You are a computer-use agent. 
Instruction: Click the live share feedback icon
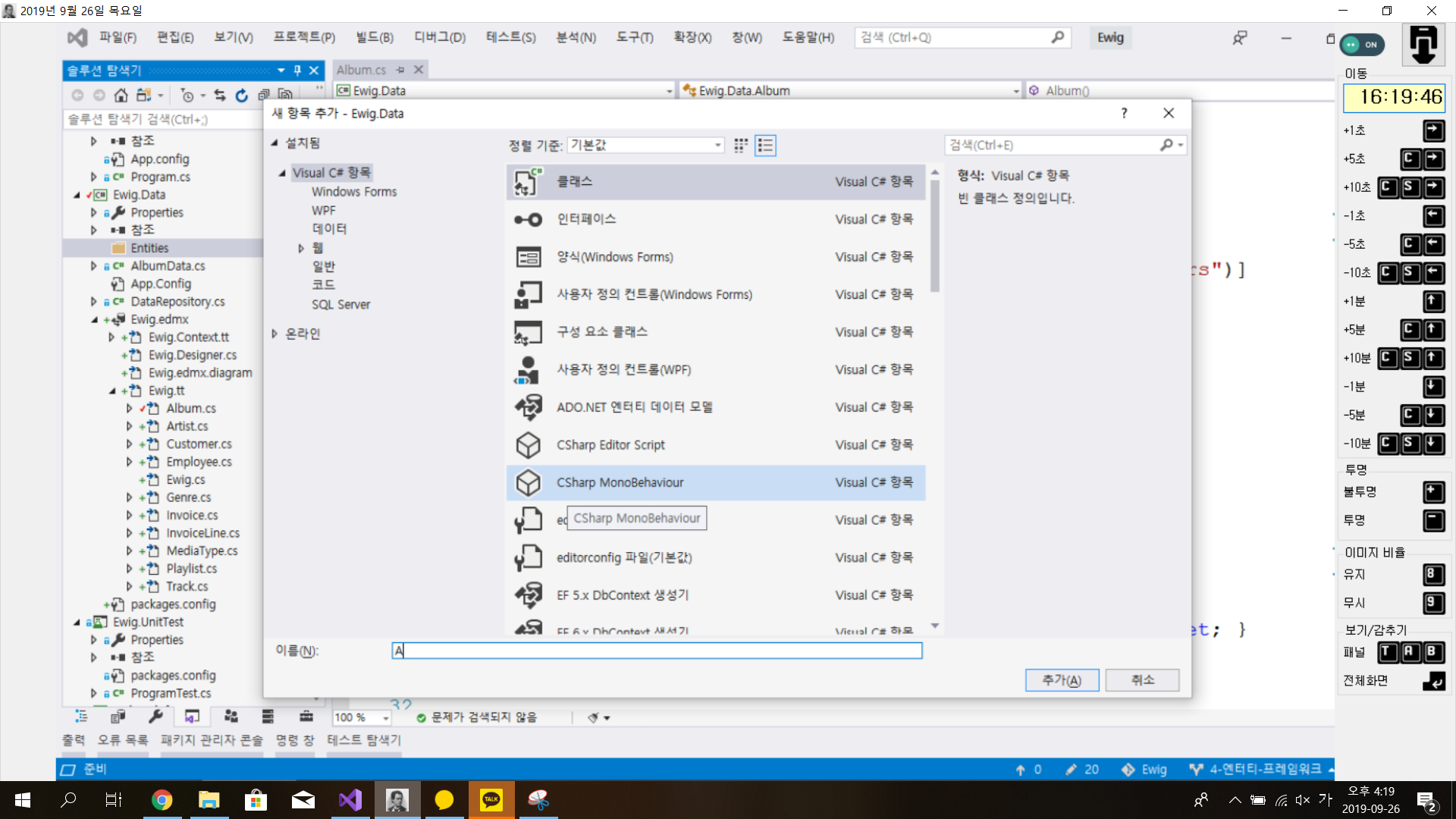coord(1240,38)
